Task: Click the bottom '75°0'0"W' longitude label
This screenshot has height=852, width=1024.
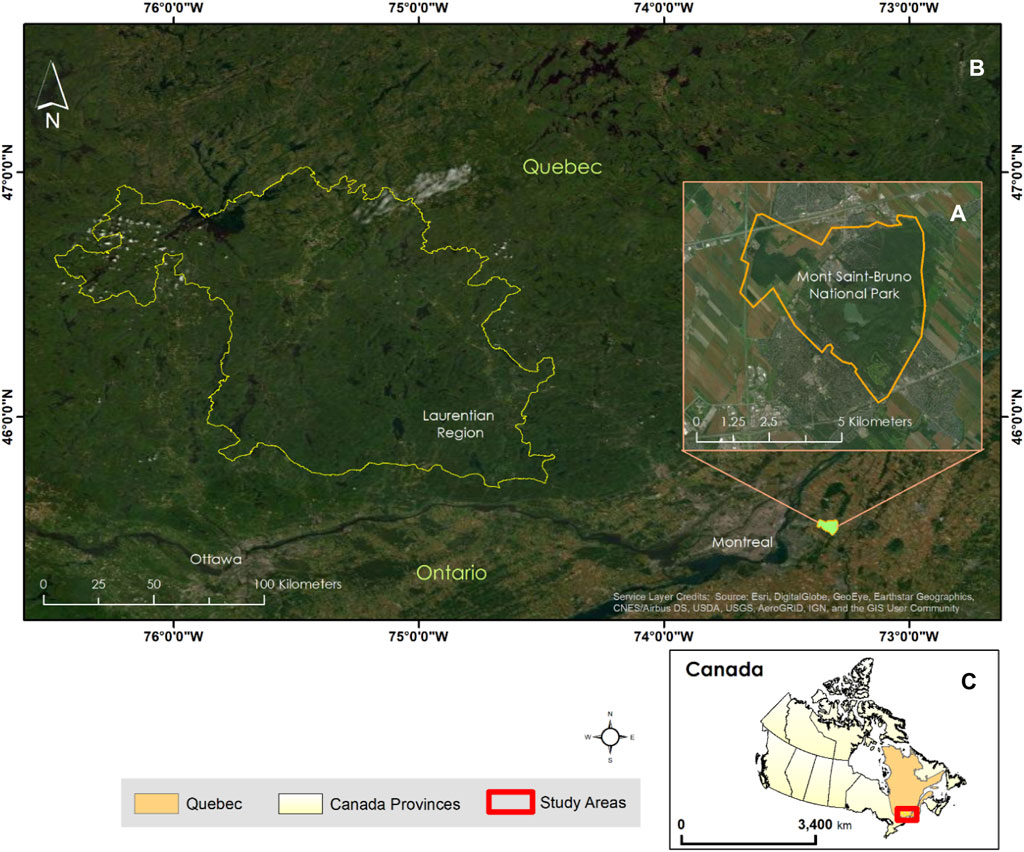Action: (419, 636)
